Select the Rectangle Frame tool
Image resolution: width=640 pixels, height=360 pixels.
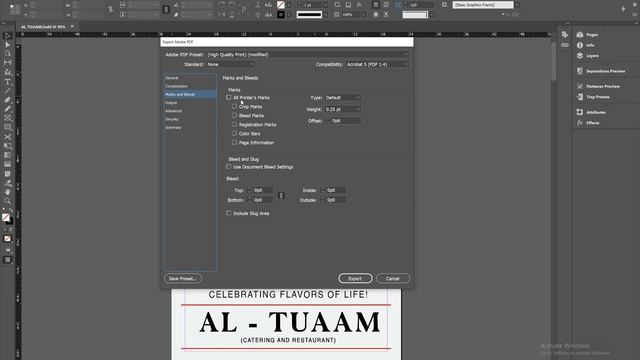[7, 118]
